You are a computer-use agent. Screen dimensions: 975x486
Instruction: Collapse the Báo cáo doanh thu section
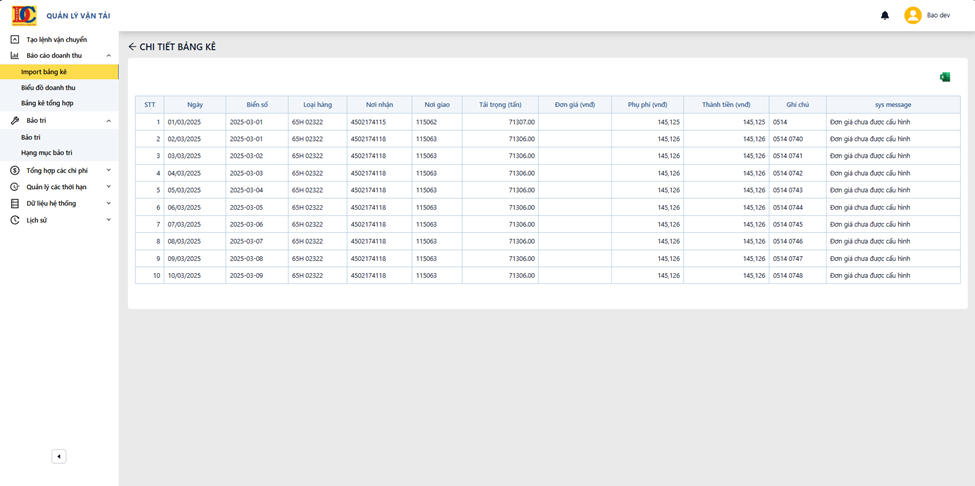point(109,55)
